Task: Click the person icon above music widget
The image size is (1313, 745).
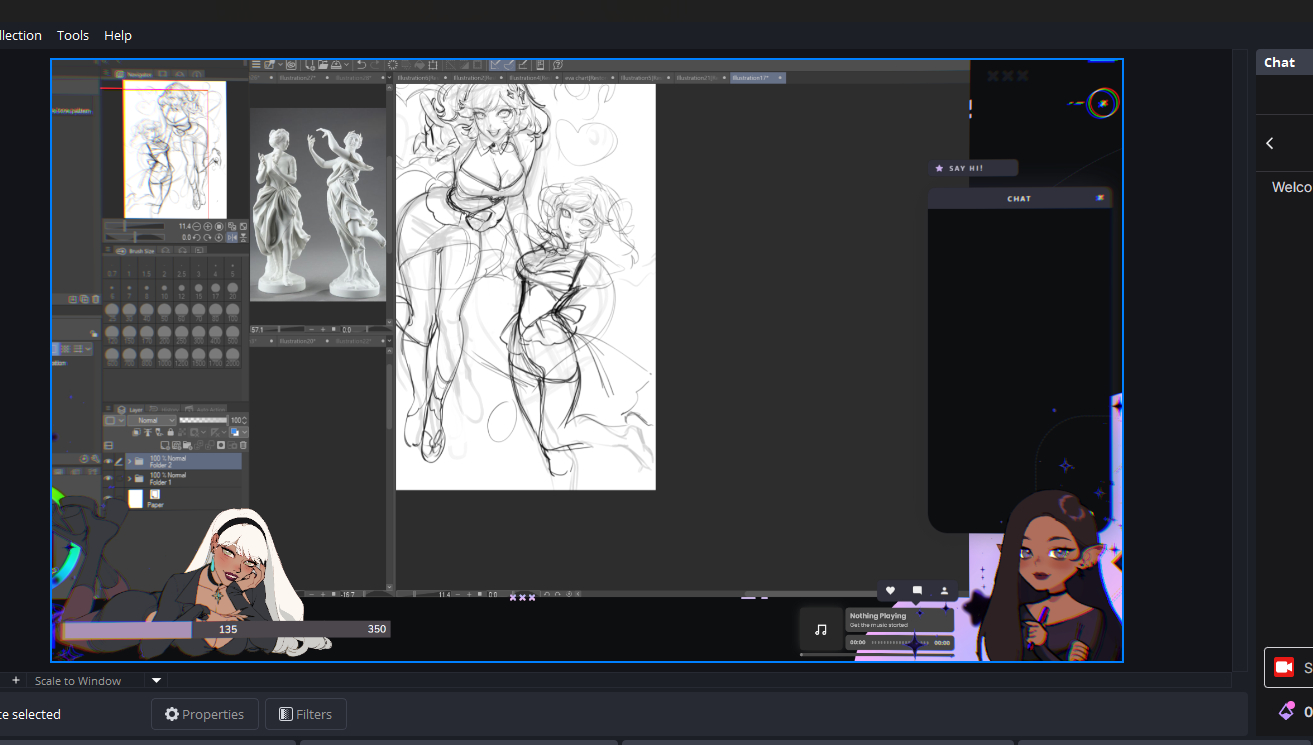Action: click(x=943, y=591)
